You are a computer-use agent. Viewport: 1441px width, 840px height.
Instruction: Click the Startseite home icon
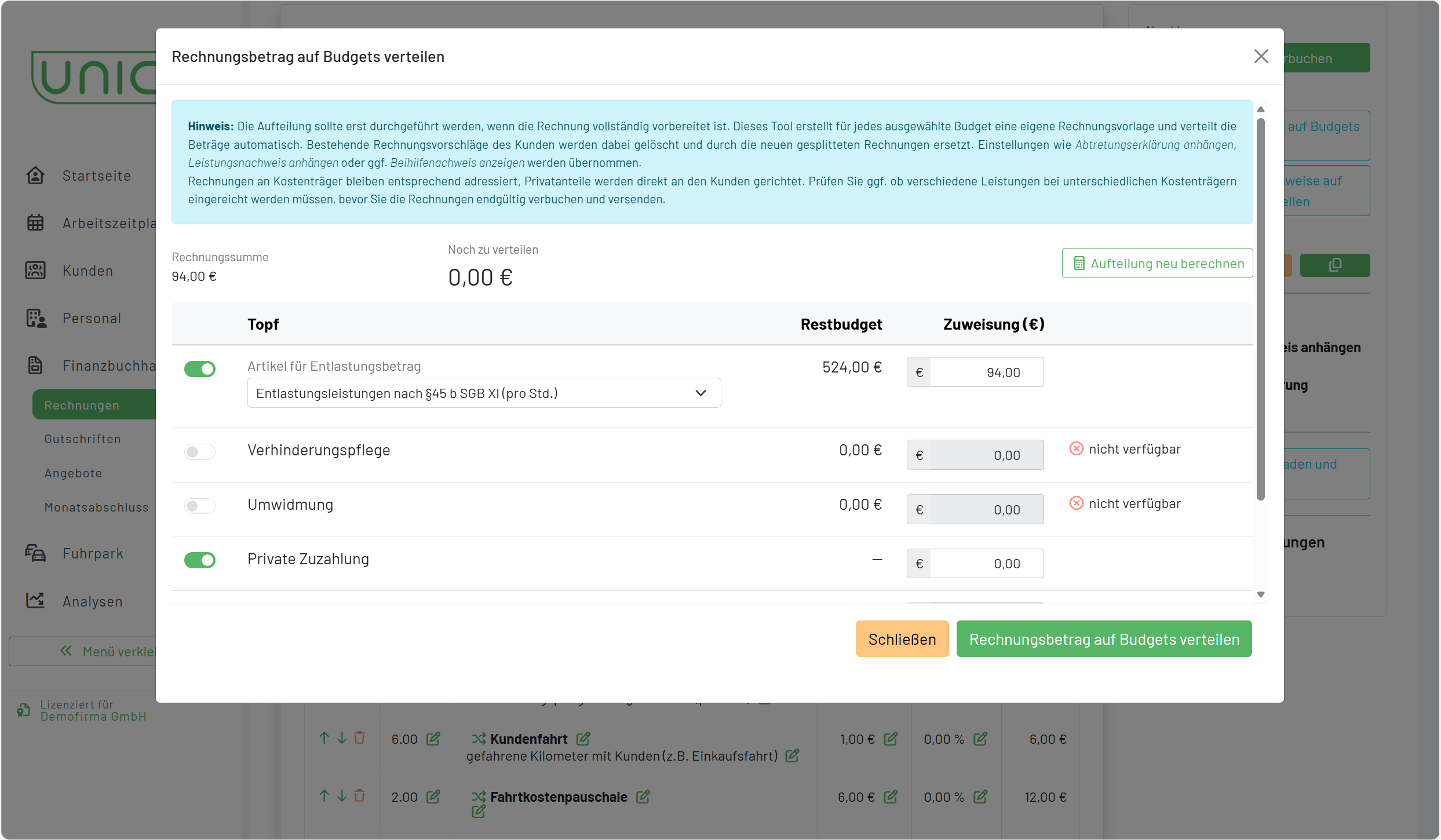[35, 176]
